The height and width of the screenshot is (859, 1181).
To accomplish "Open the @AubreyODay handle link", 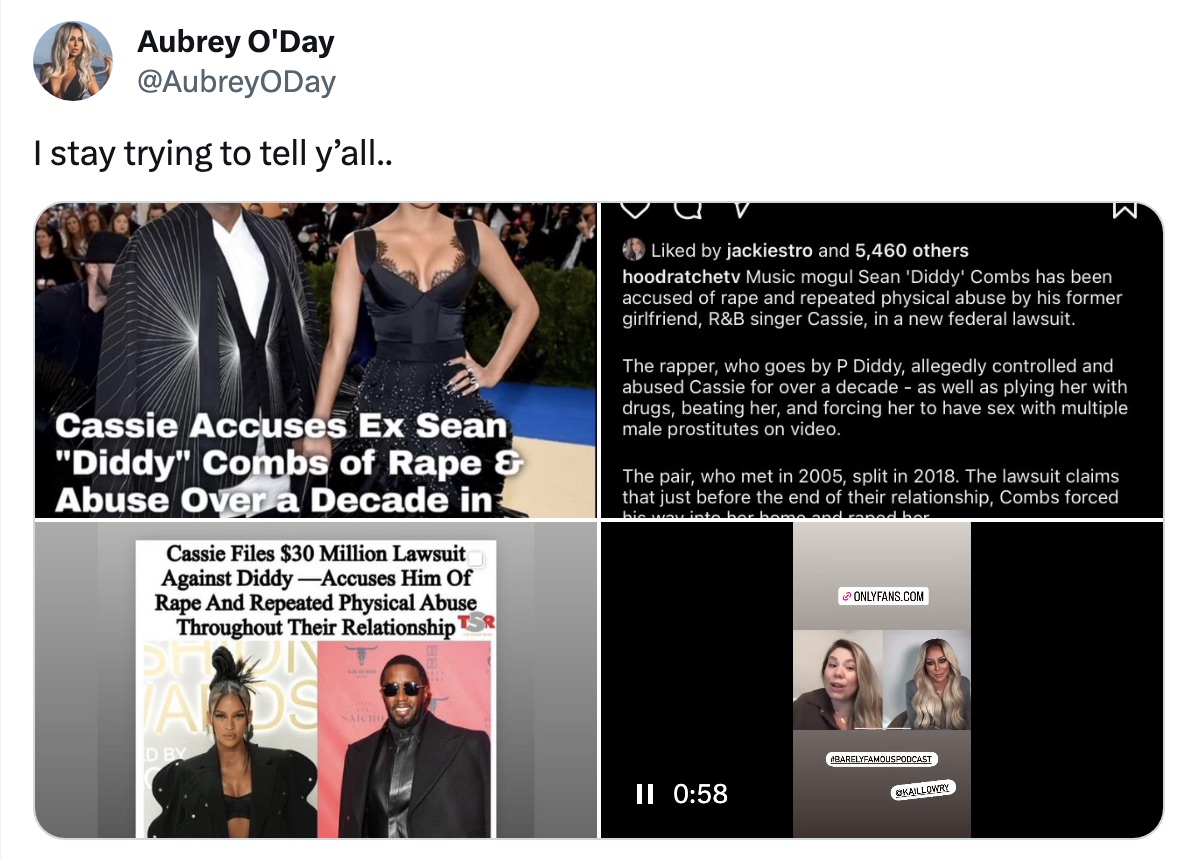I will [237, 81].
